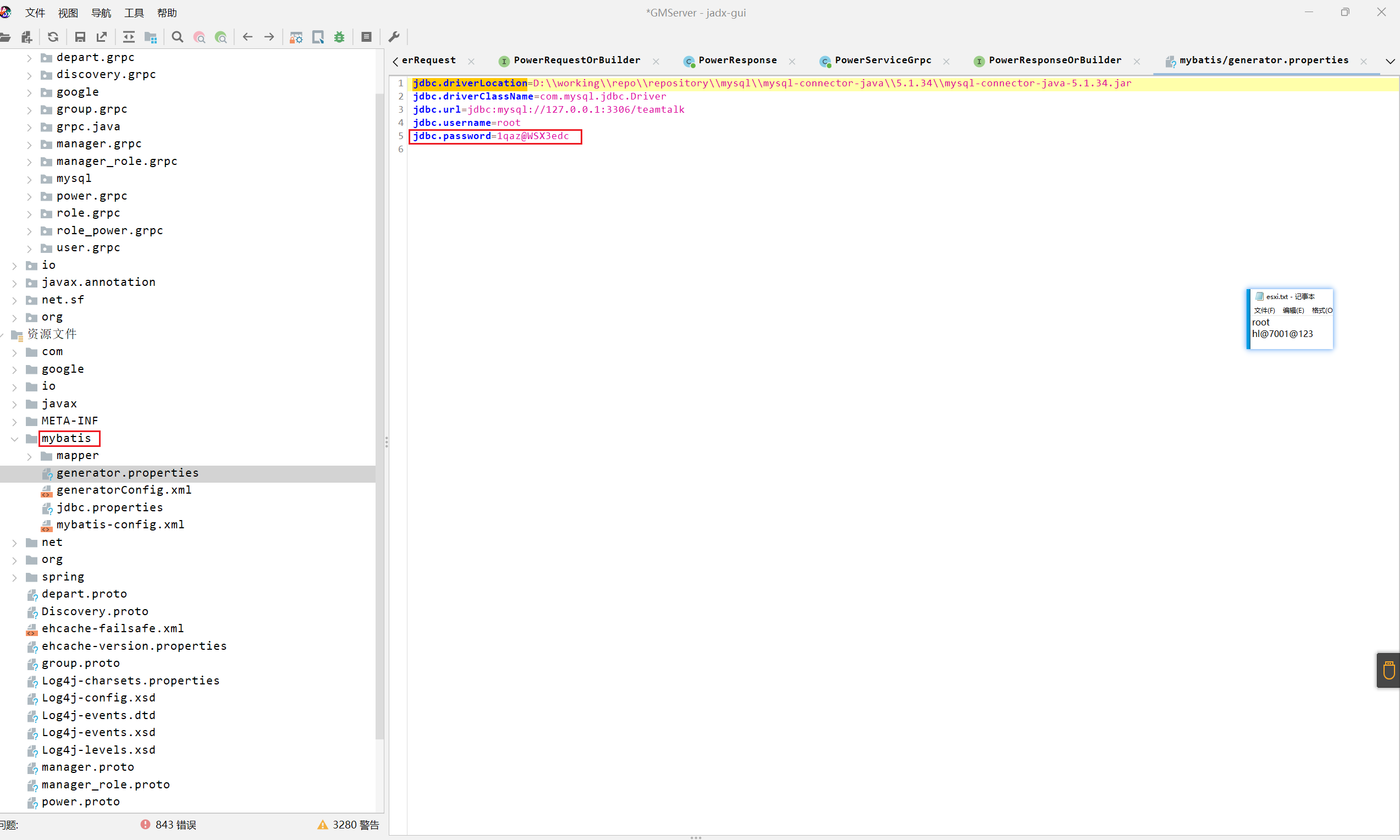Screen dimensions: 1400x840
Task: Open 文件(F) menu in the esxi.txt Notepad window
Action: click(x=1264, y=310)
